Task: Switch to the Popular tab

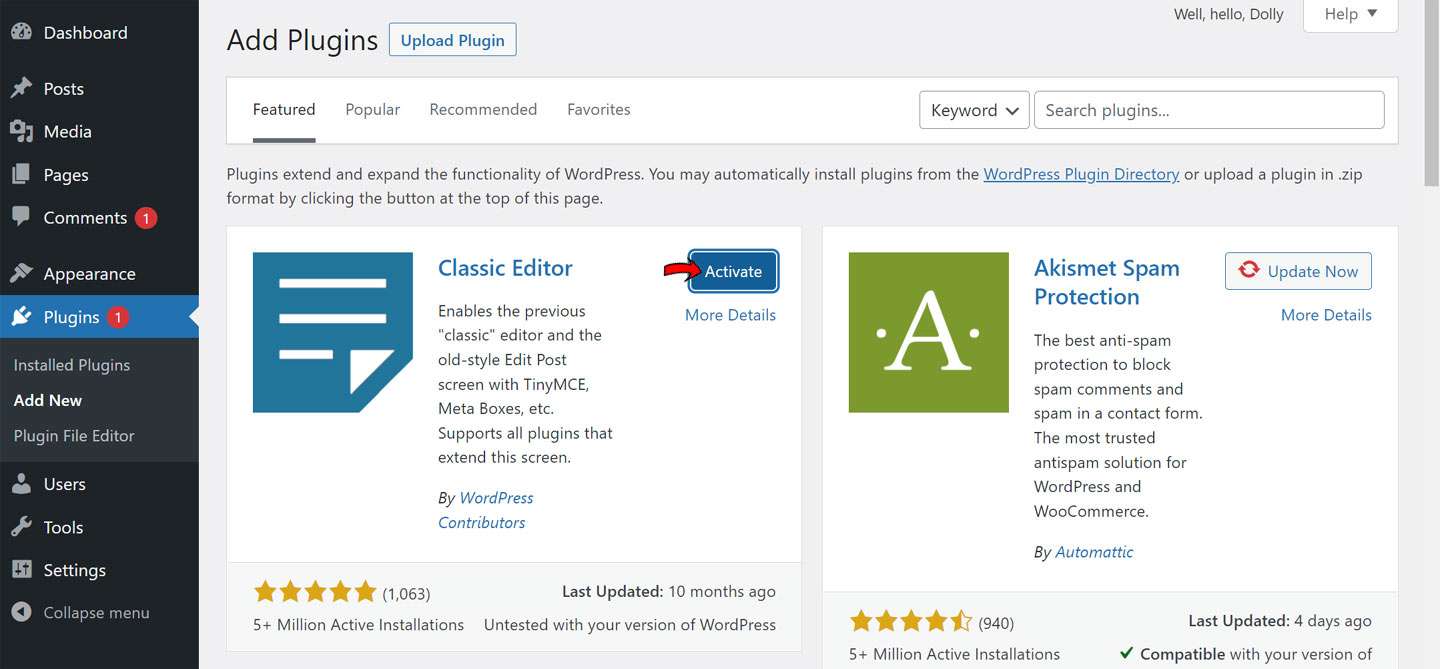Action: (373, 109)
